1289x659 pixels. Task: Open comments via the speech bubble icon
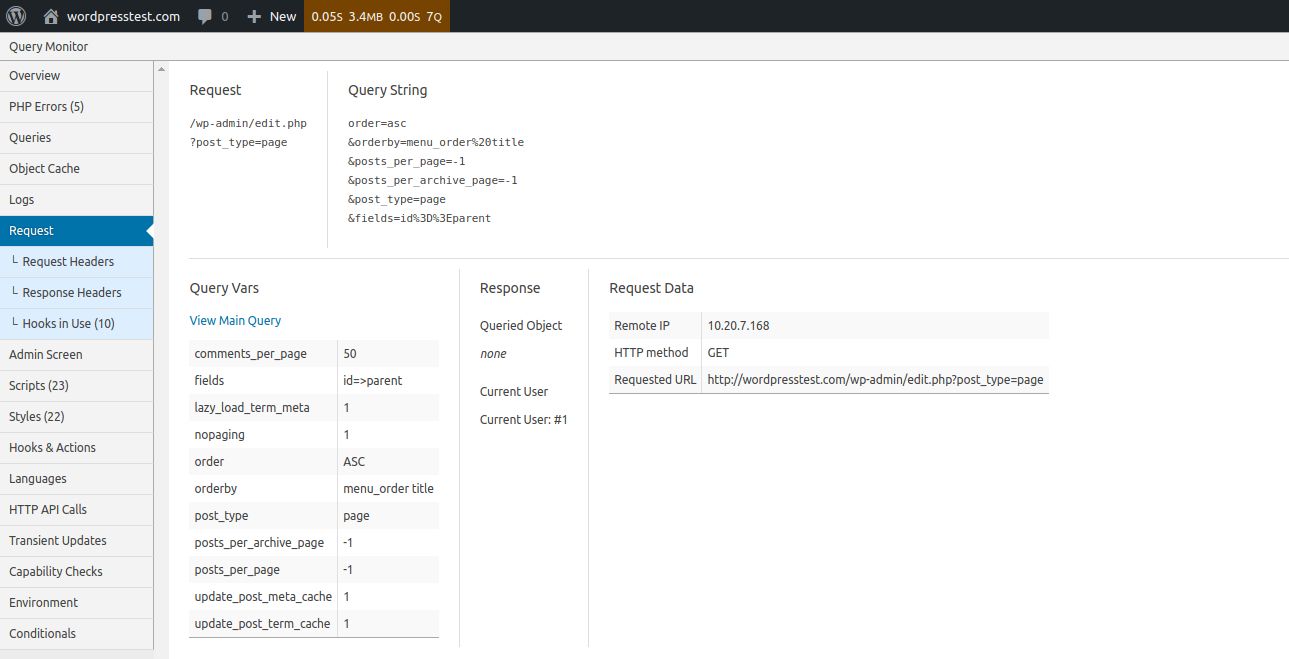[x=205, y=16]
